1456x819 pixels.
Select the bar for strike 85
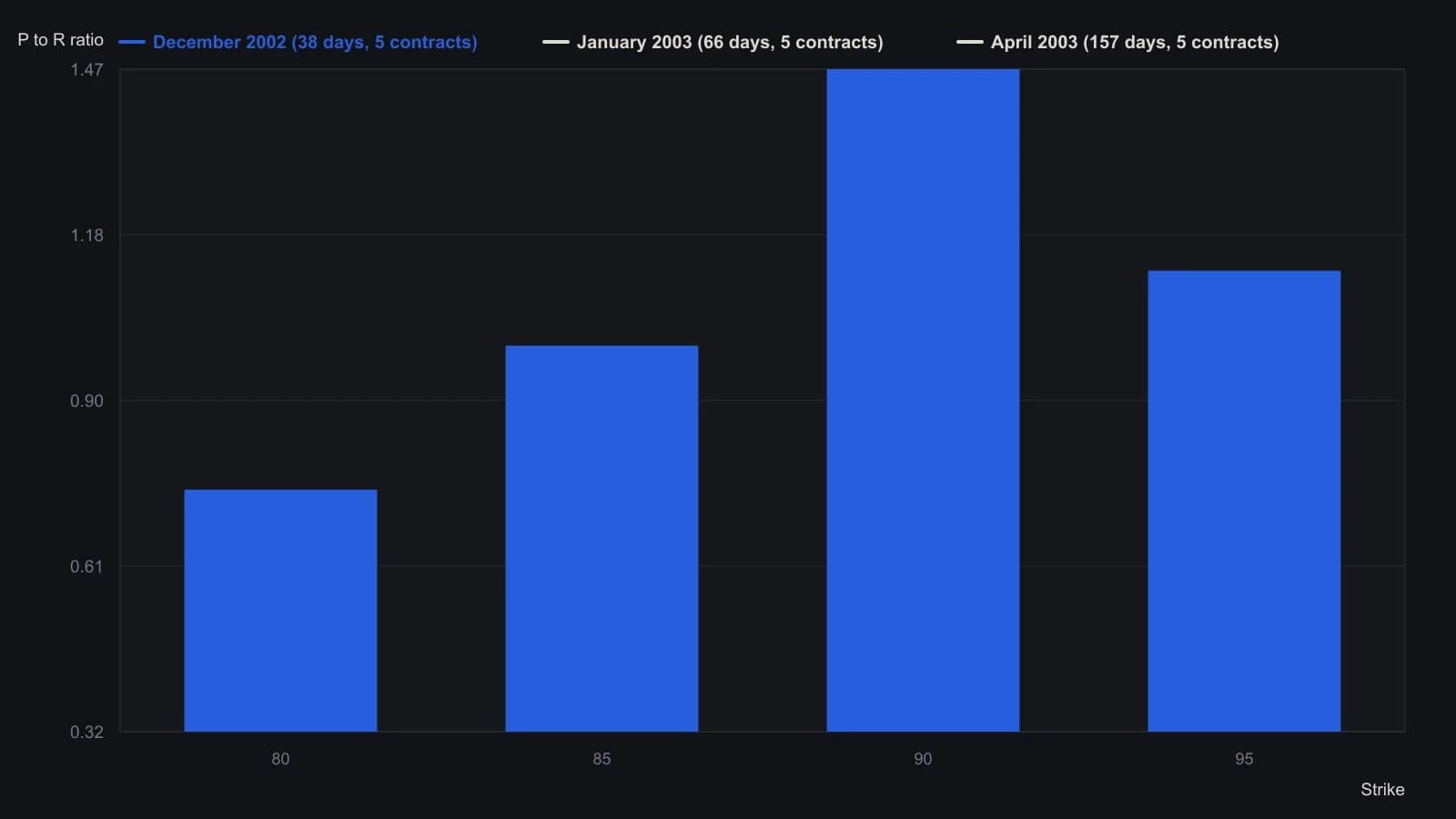[x=602, y=539]
